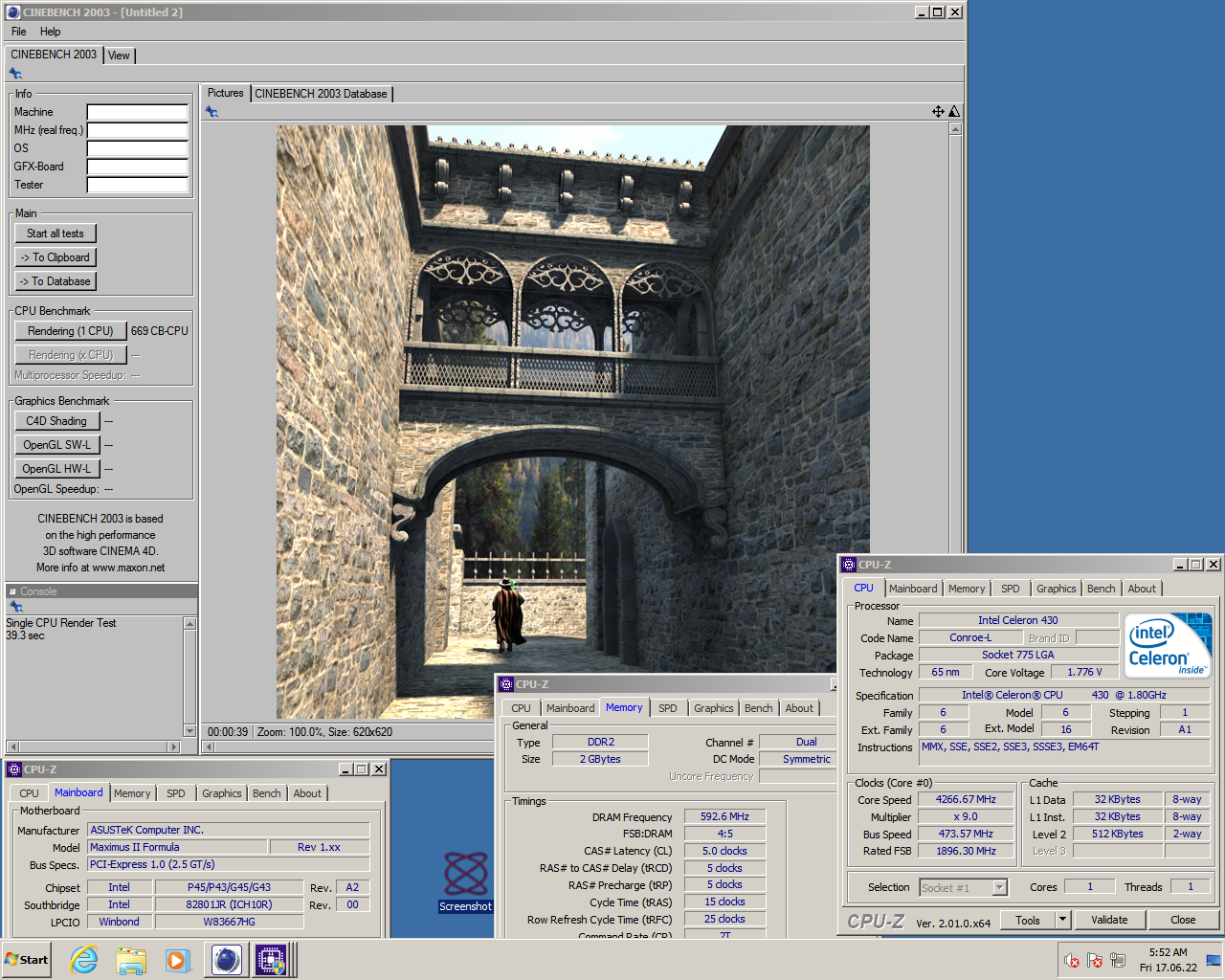Click the rendered courtyard image

[573, 422]
